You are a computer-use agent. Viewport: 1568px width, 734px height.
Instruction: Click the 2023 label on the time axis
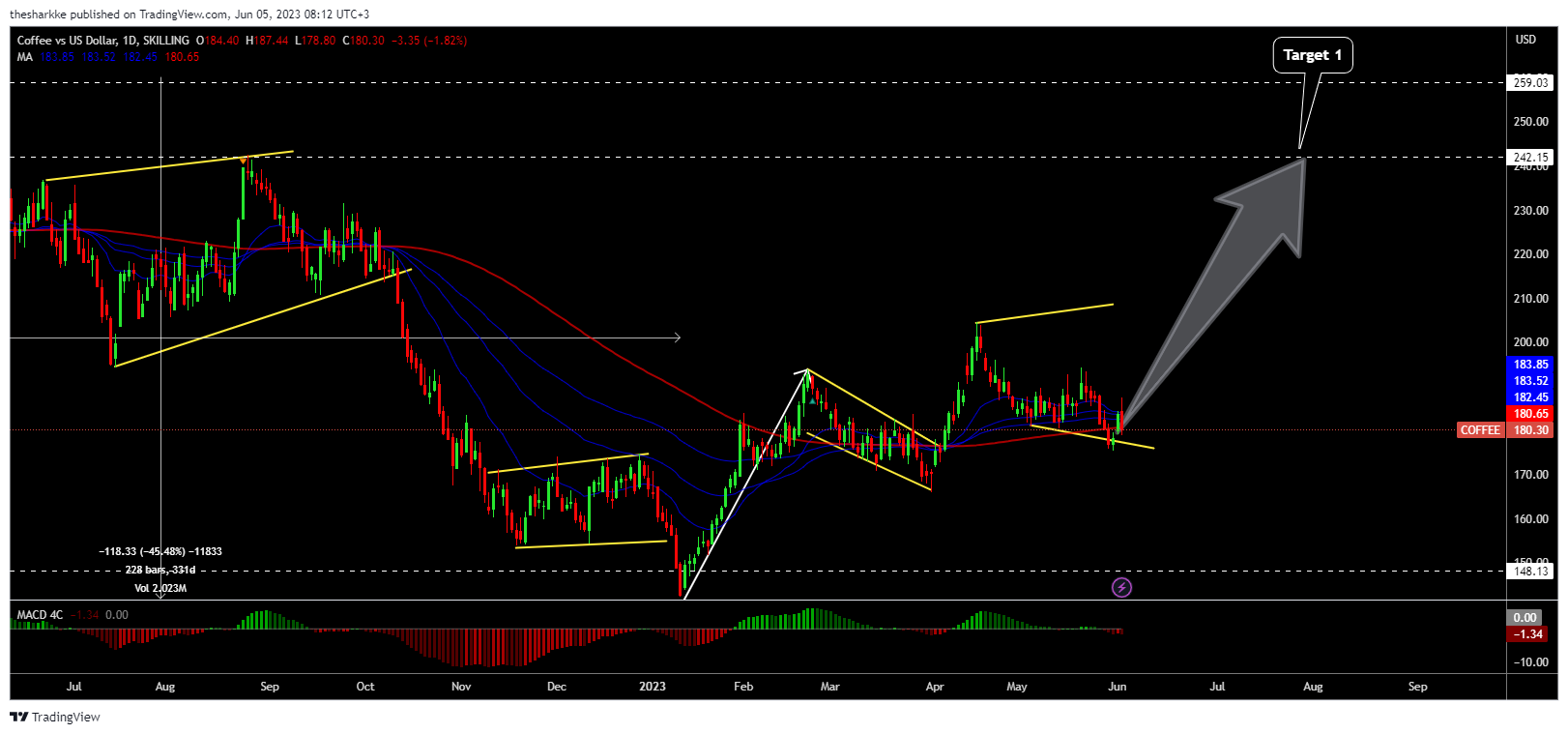click(x=653, y=687)
